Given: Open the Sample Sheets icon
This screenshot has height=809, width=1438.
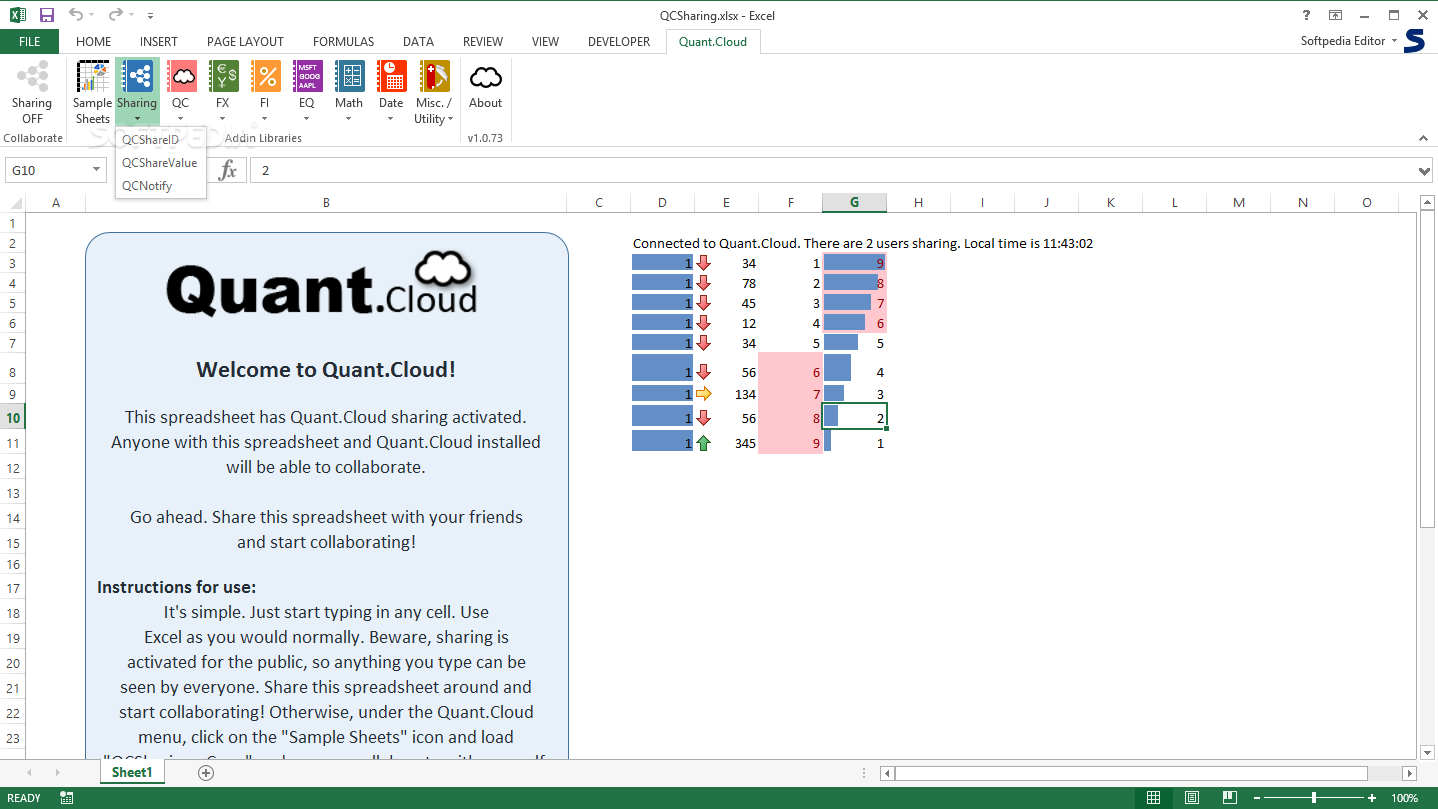Looking at the screenshot, I should point(92,77).
